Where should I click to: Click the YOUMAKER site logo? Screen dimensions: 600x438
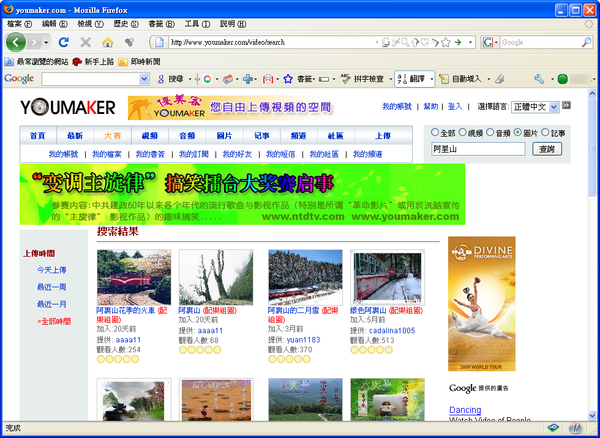coord(68,107)
